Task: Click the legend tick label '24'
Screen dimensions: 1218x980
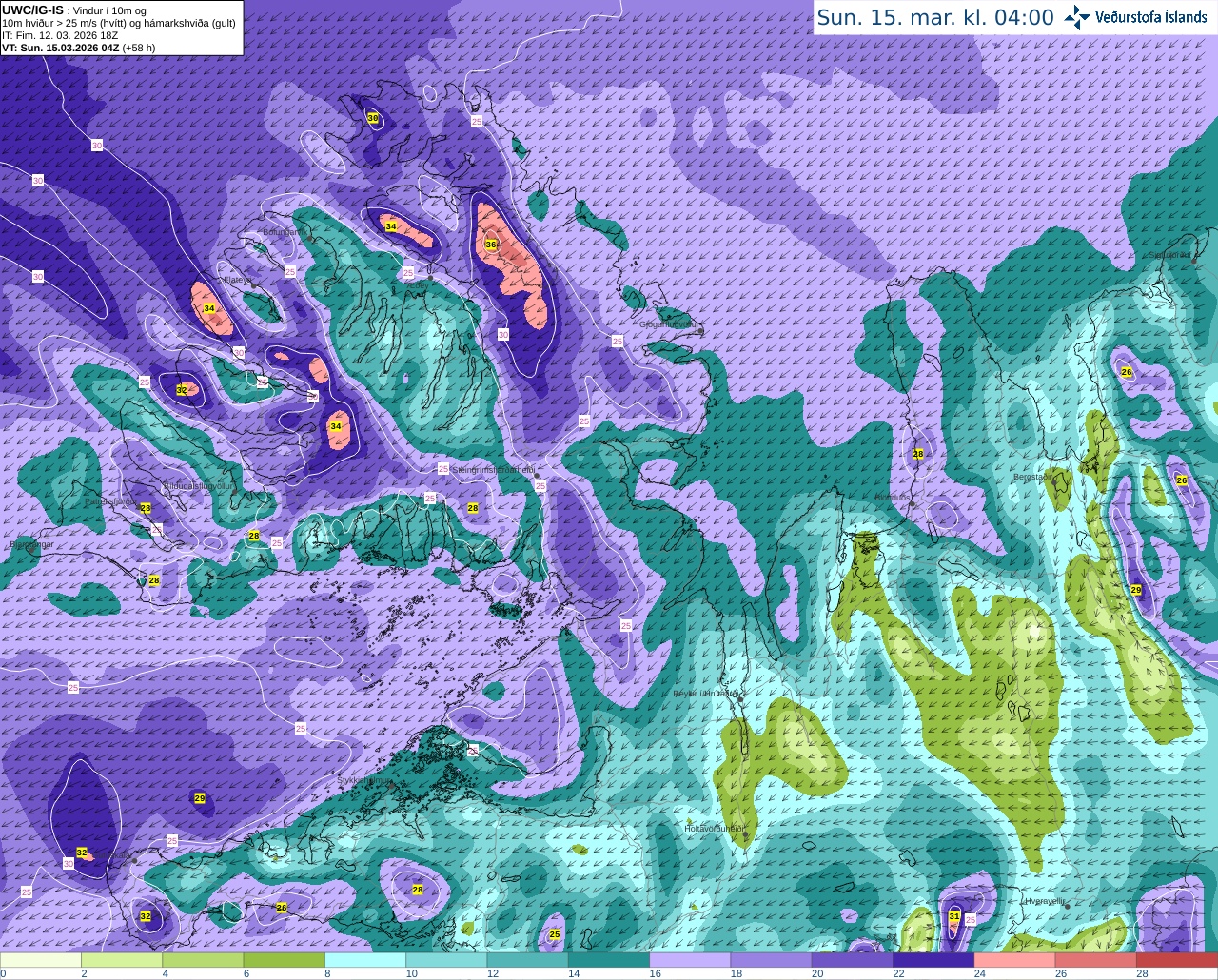Action: pyautogui.click(x=979, y=973)
